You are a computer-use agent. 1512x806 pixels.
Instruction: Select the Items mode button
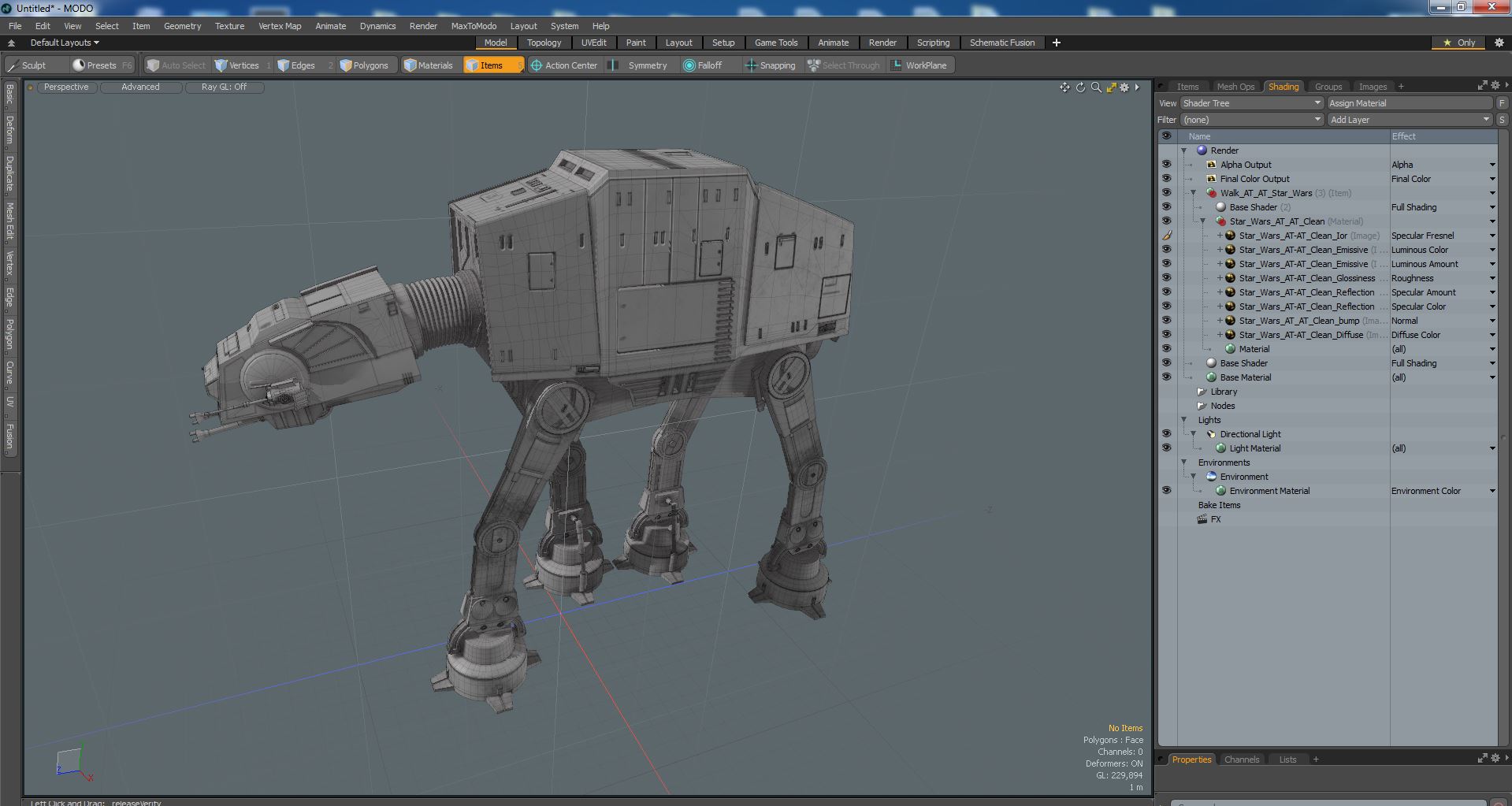(x=492, y=65)
